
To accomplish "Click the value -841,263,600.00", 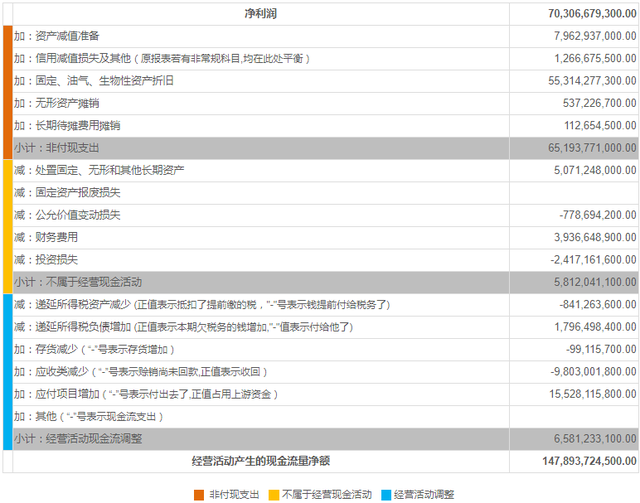I will 598,305.
